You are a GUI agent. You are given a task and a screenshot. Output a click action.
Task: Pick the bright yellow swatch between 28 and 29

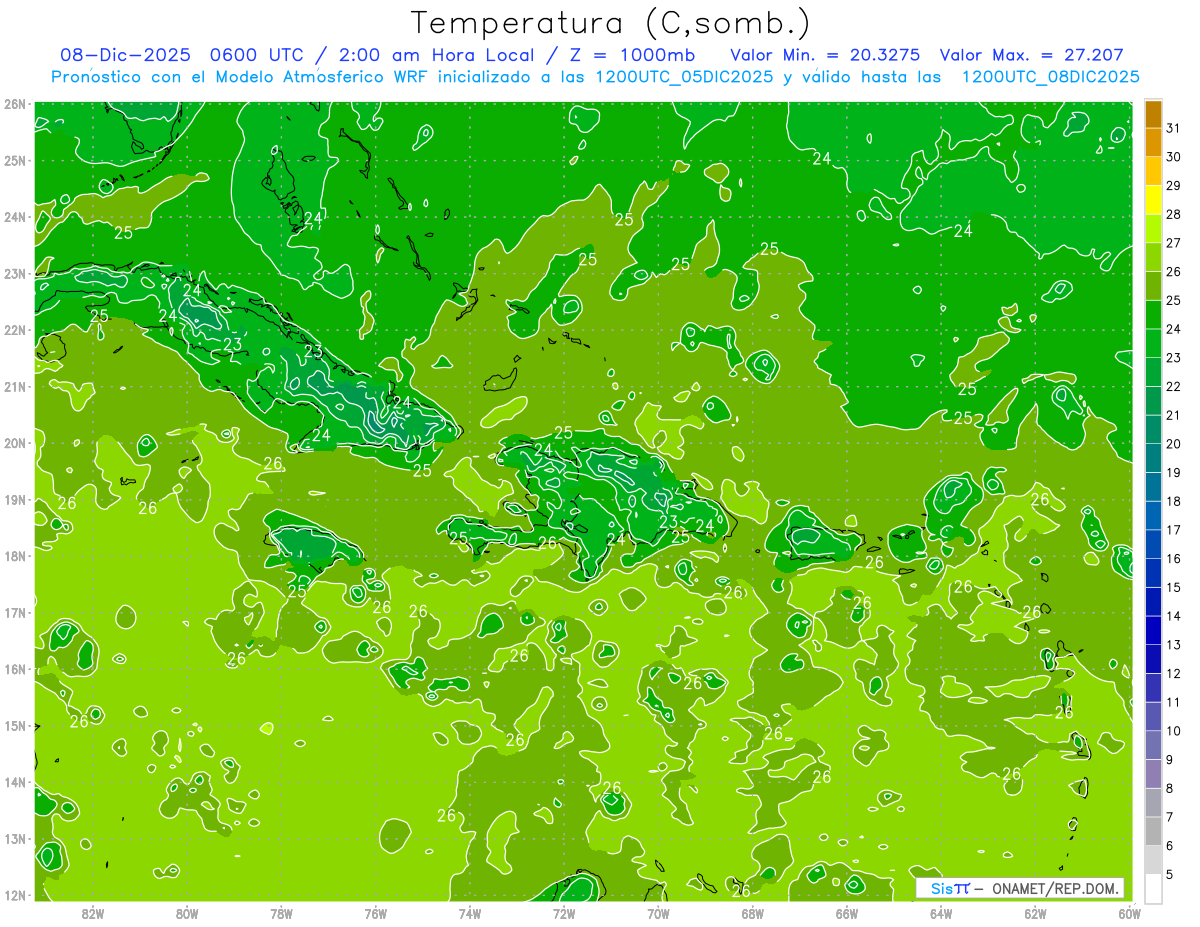pyautogui.click(x=1153, y=200)
